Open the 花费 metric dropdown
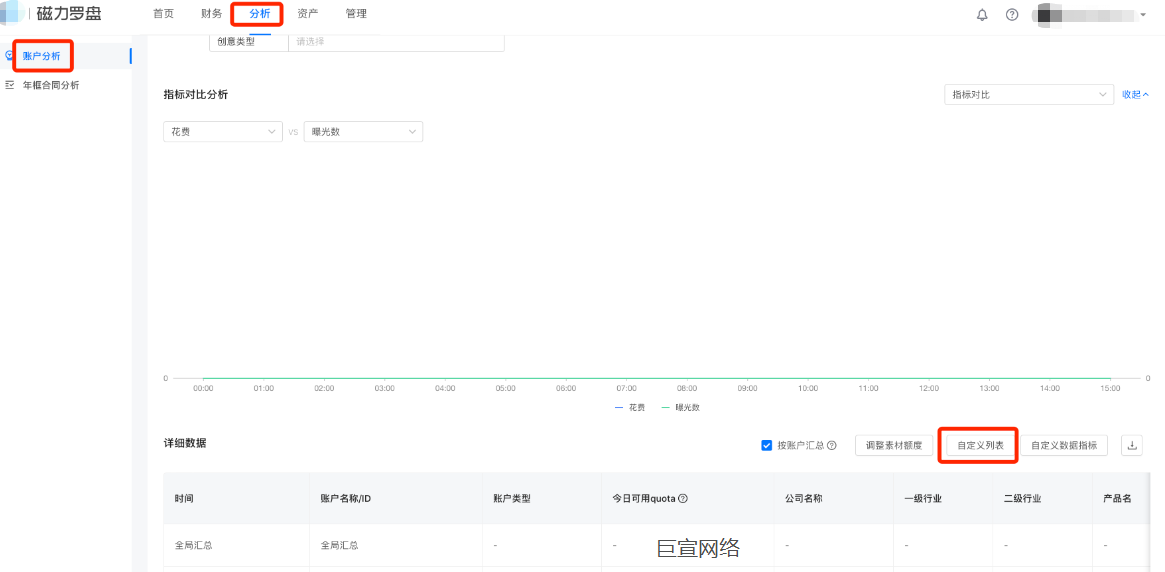This screenshot has height=572, width=1165. click(223, 131)
